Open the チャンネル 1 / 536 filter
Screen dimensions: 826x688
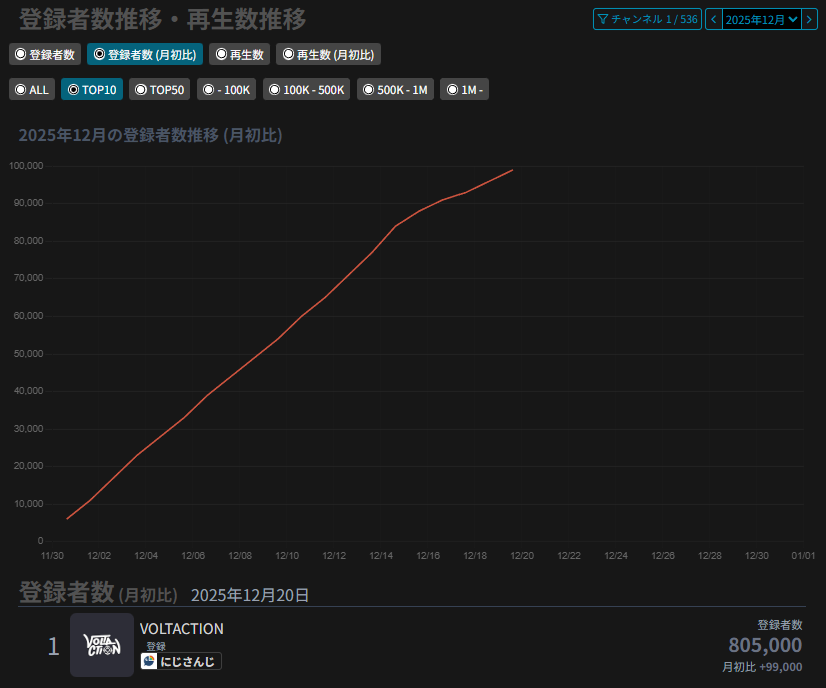tap(647, 19)
